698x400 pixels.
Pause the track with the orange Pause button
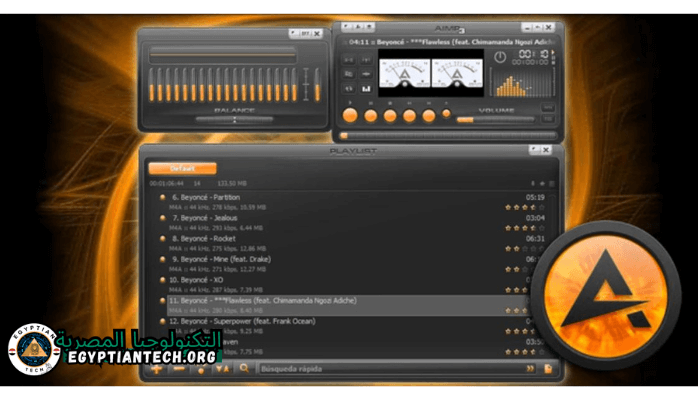coord(370,116)
